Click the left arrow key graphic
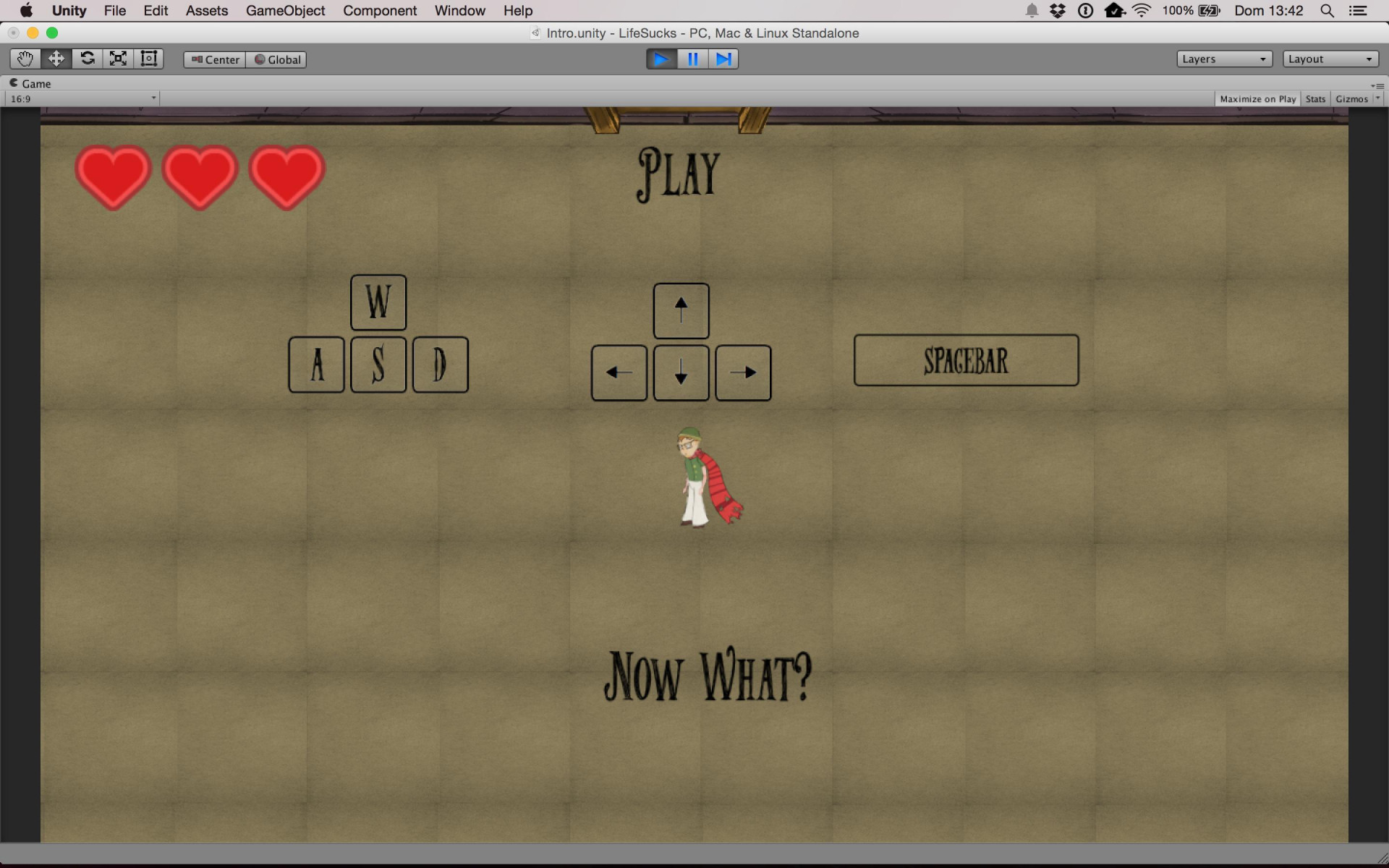Viewport: 1389px width, 868px height. coord(619,373)
